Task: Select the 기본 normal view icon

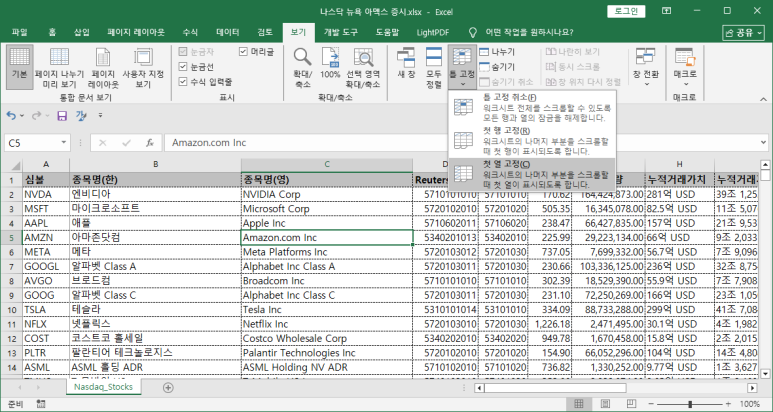Action: coord(20,67)
